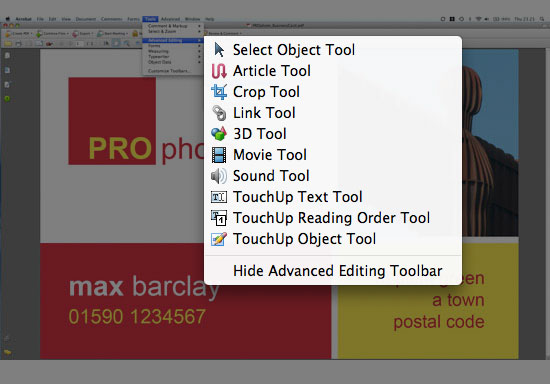
Task: Expand the Select & Zoom submenu
Action: coord(173,31)
